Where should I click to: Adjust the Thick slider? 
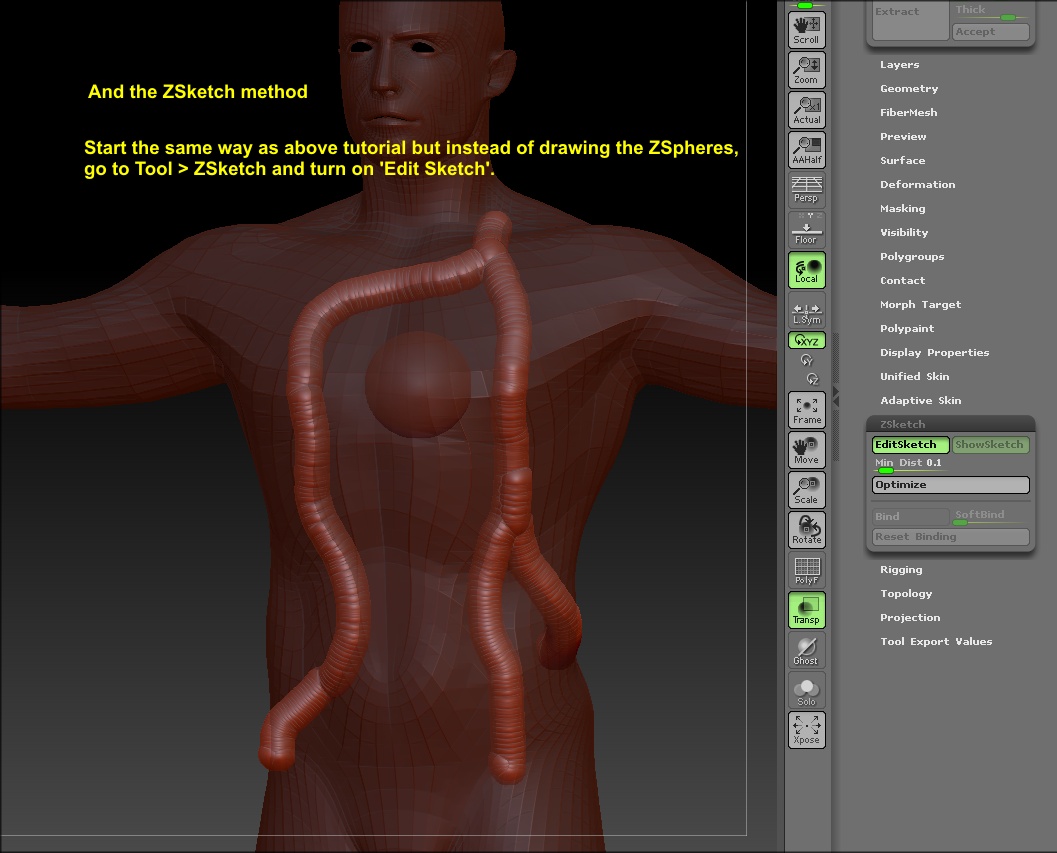[x=990, y=11]
